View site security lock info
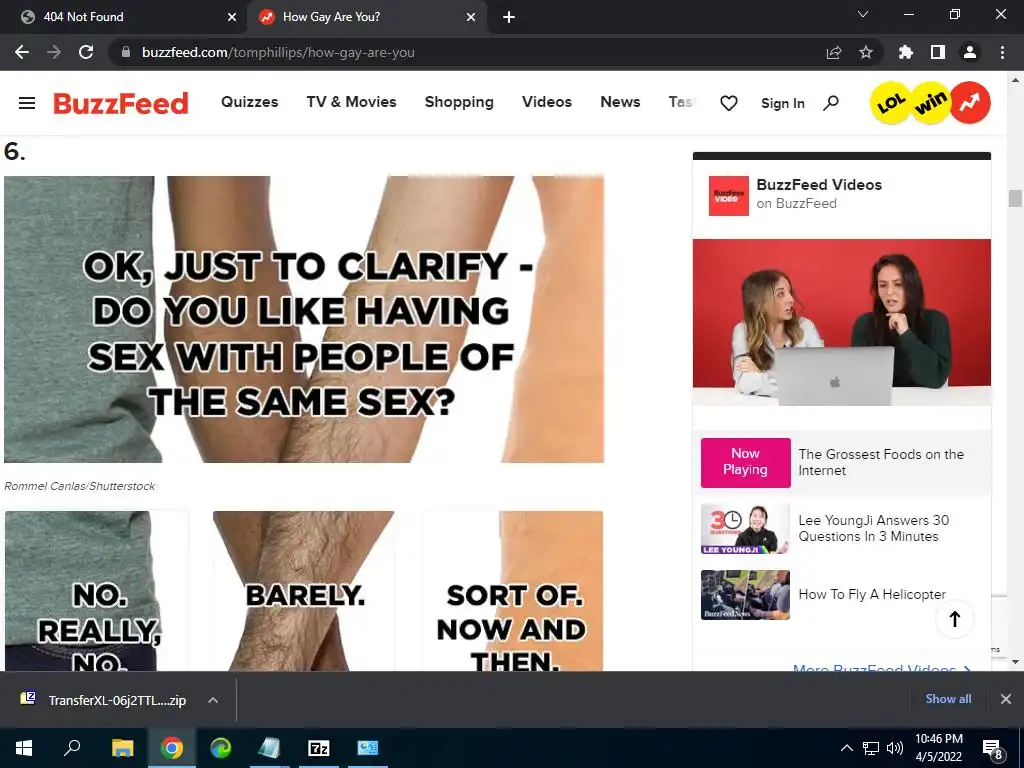The height and width of the screenshot is (768, 1024). 126,52
